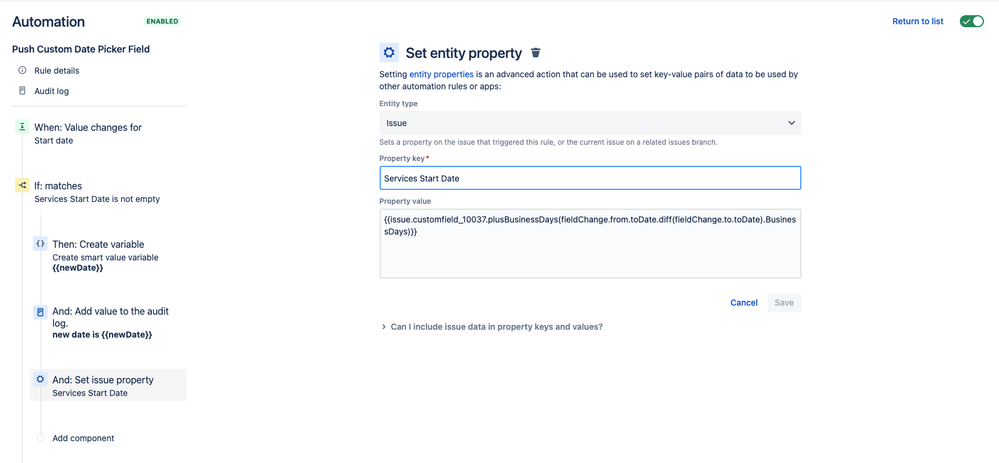Click Add component in rule tree

(83, 438)
